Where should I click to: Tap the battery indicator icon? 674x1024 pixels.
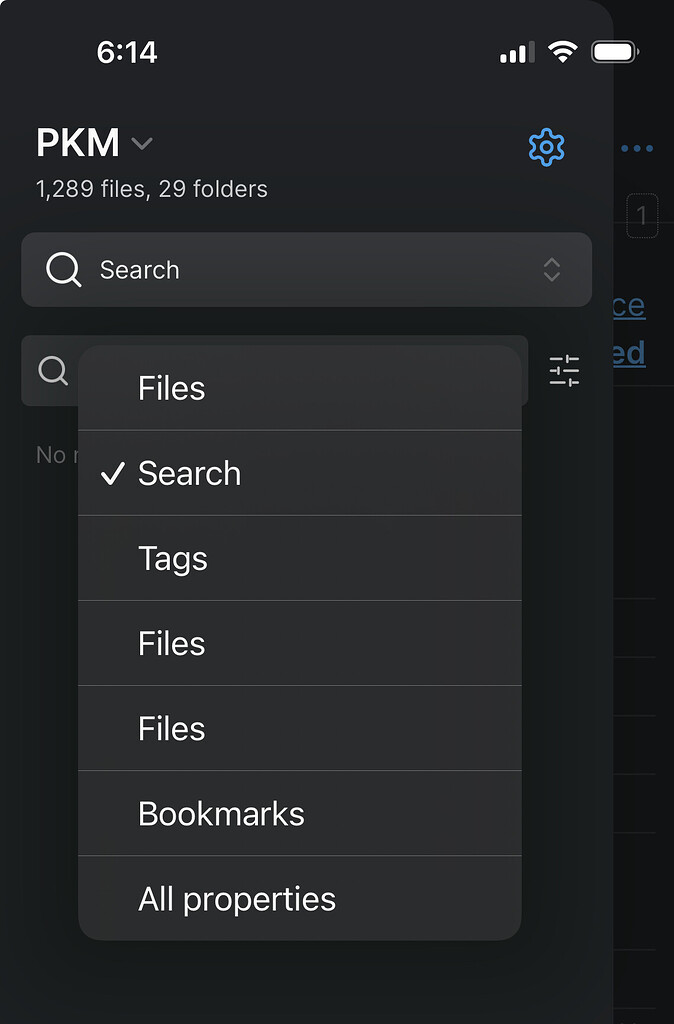[x=614, y=50]
